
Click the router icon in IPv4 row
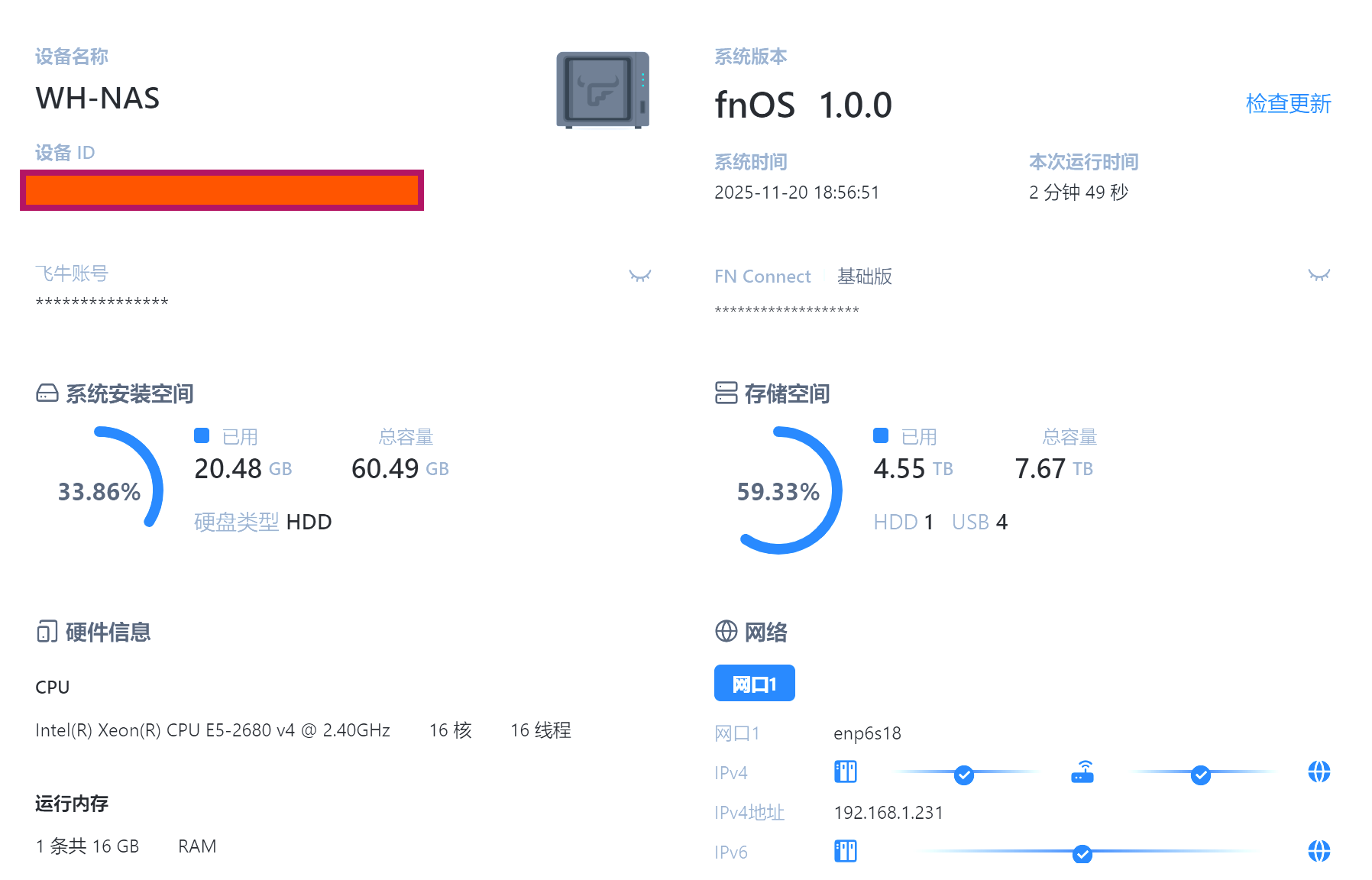click(x=1082, y=772)
